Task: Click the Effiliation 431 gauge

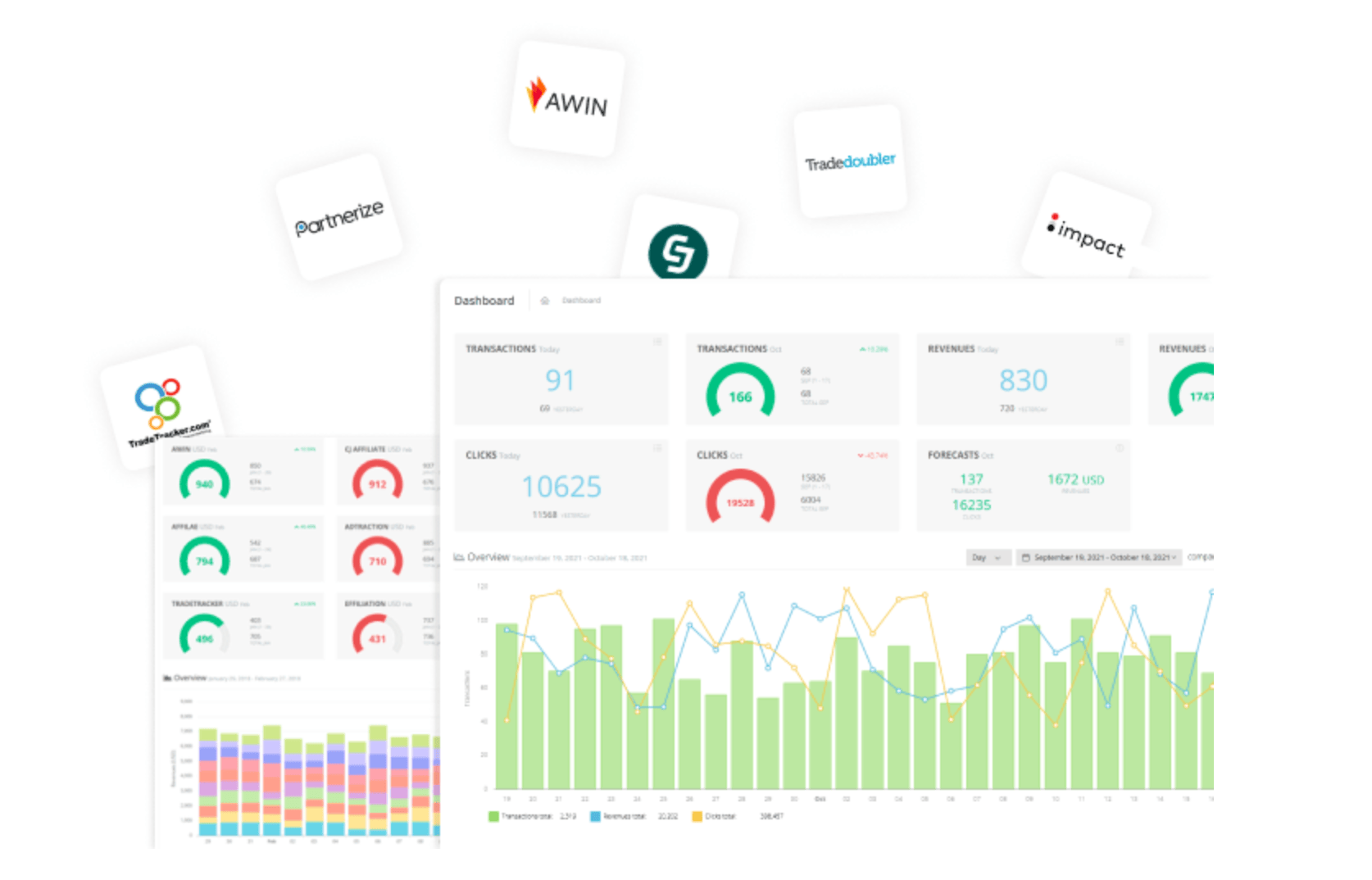Action: pyautogui.click(x=377, y=634)
